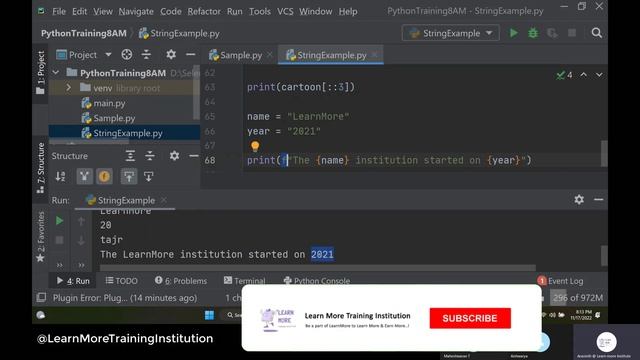The height and width of the screenshot is (360, 640).
Task: Open the Code menu
Action: (x=171, y=11)
